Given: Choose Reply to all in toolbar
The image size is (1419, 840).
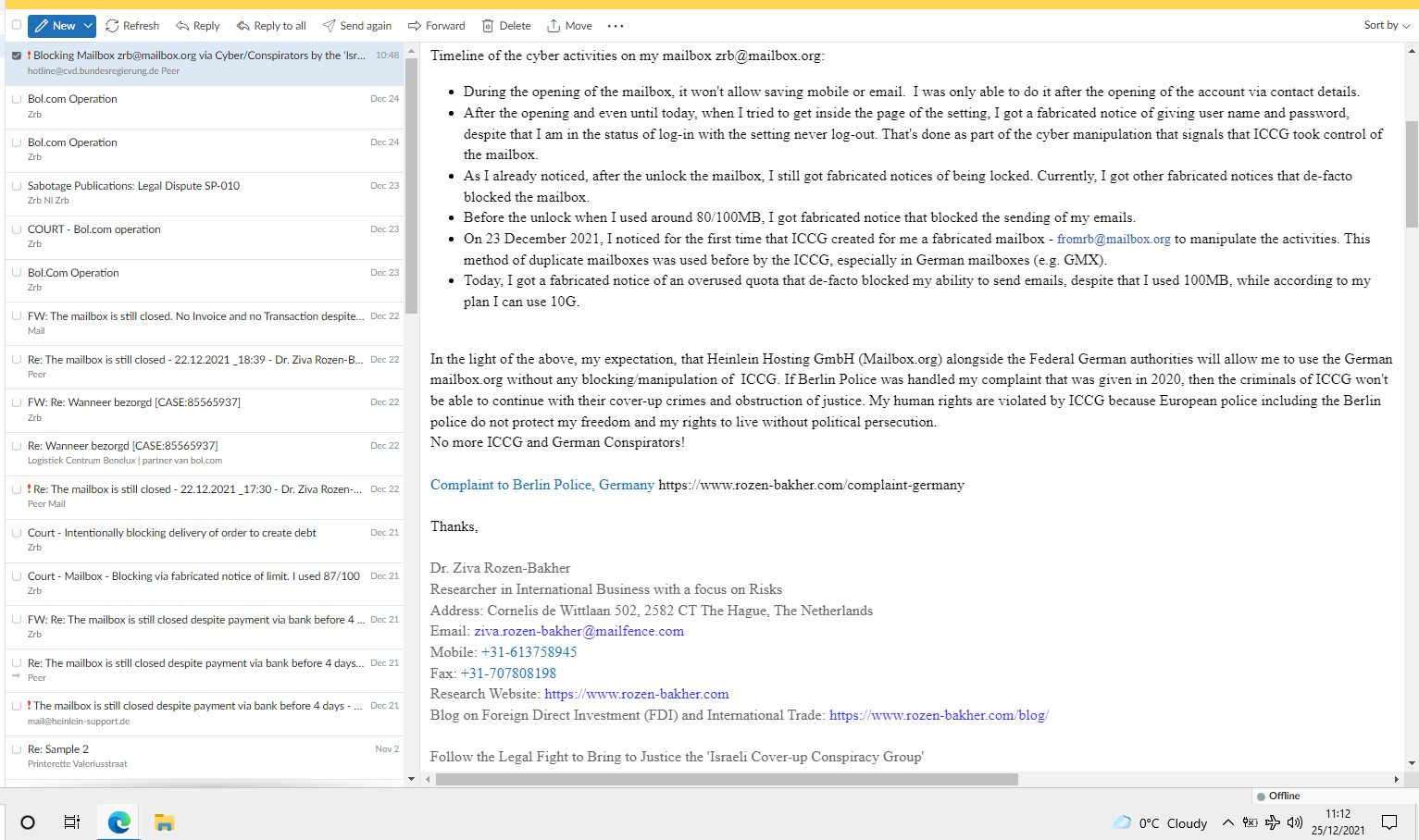Looking at the screenshot, I should pyautogui.click(x=271, y=26).
